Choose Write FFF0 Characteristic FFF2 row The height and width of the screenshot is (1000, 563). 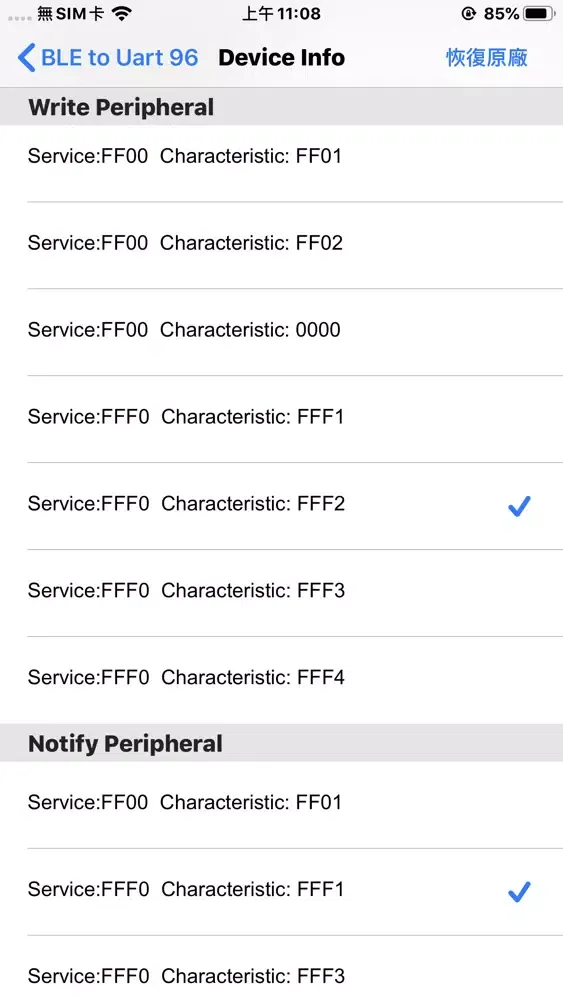click(x=281, y=506)
